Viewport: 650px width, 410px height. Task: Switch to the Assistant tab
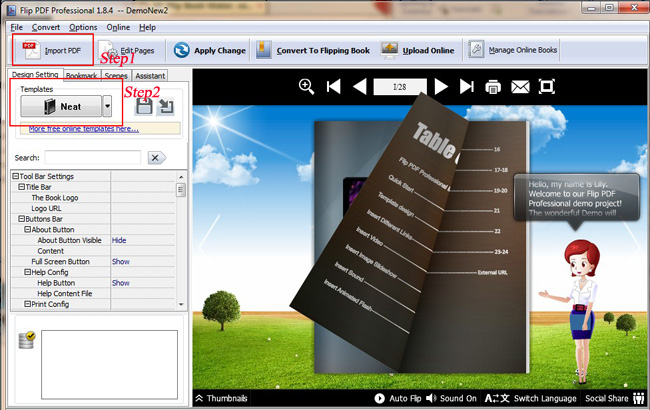[150, 75]
